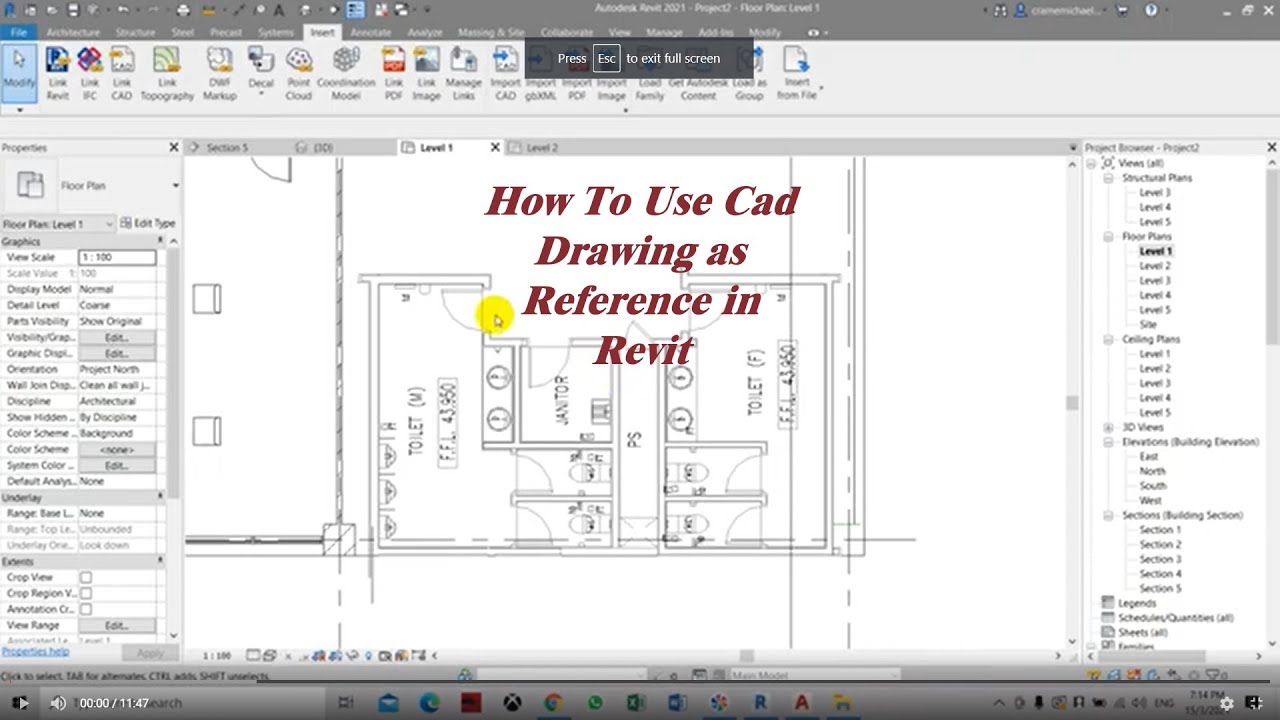Screen dimensions: 1280x720
Task: Click the Link Topography icon
Action: tap(167, 73)
